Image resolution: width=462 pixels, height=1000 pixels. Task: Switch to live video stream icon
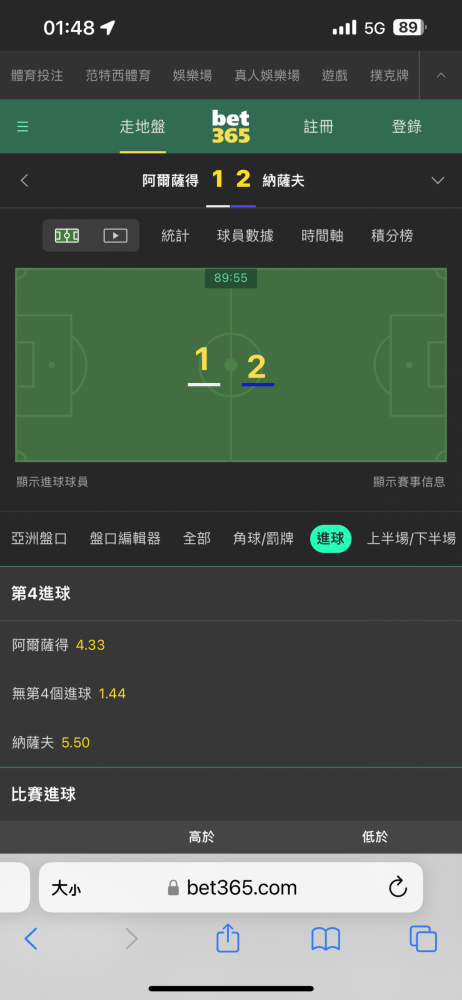115,236
